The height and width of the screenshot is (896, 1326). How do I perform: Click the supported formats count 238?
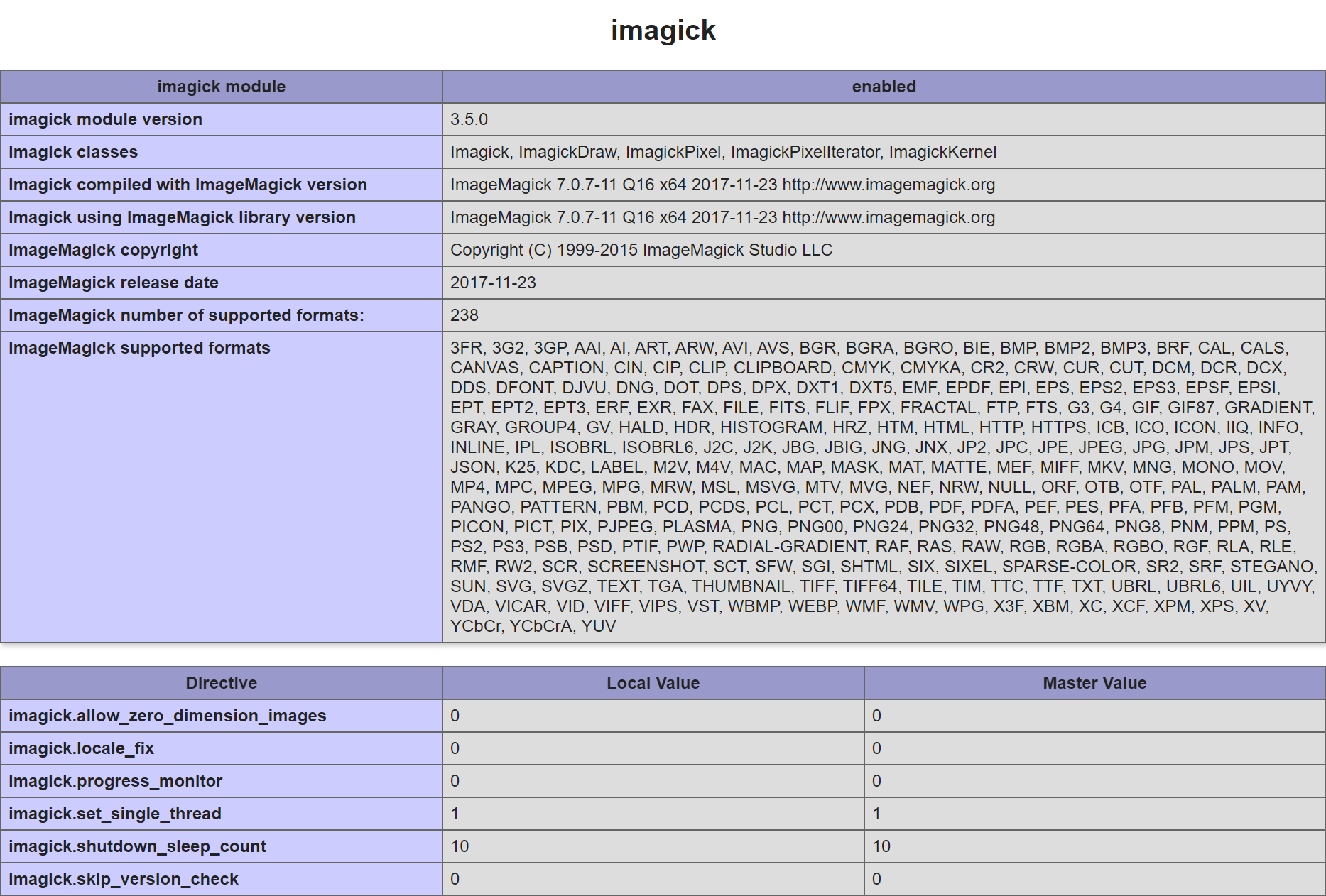coord(464,315)
